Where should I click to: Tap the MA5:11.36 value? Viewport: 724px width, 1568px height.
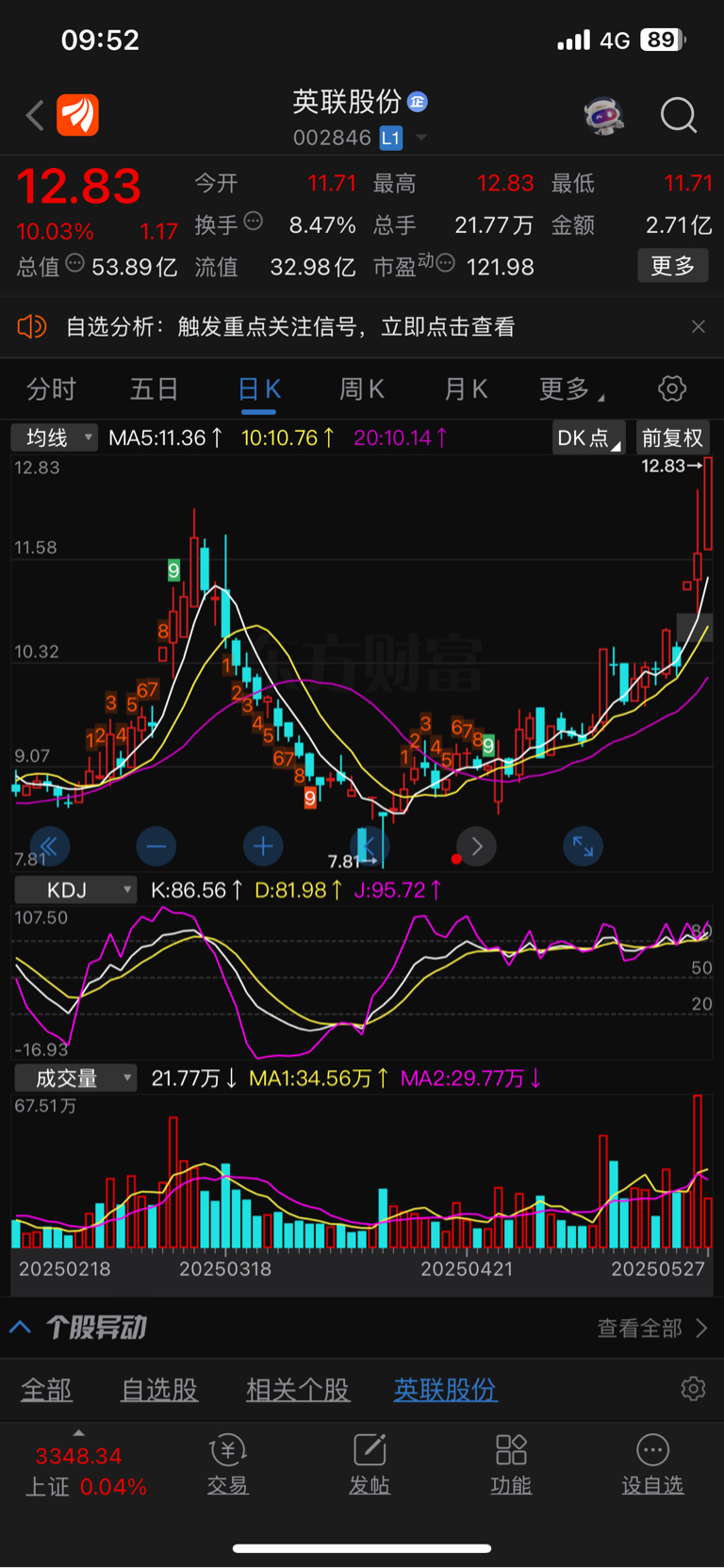[166, 437]
